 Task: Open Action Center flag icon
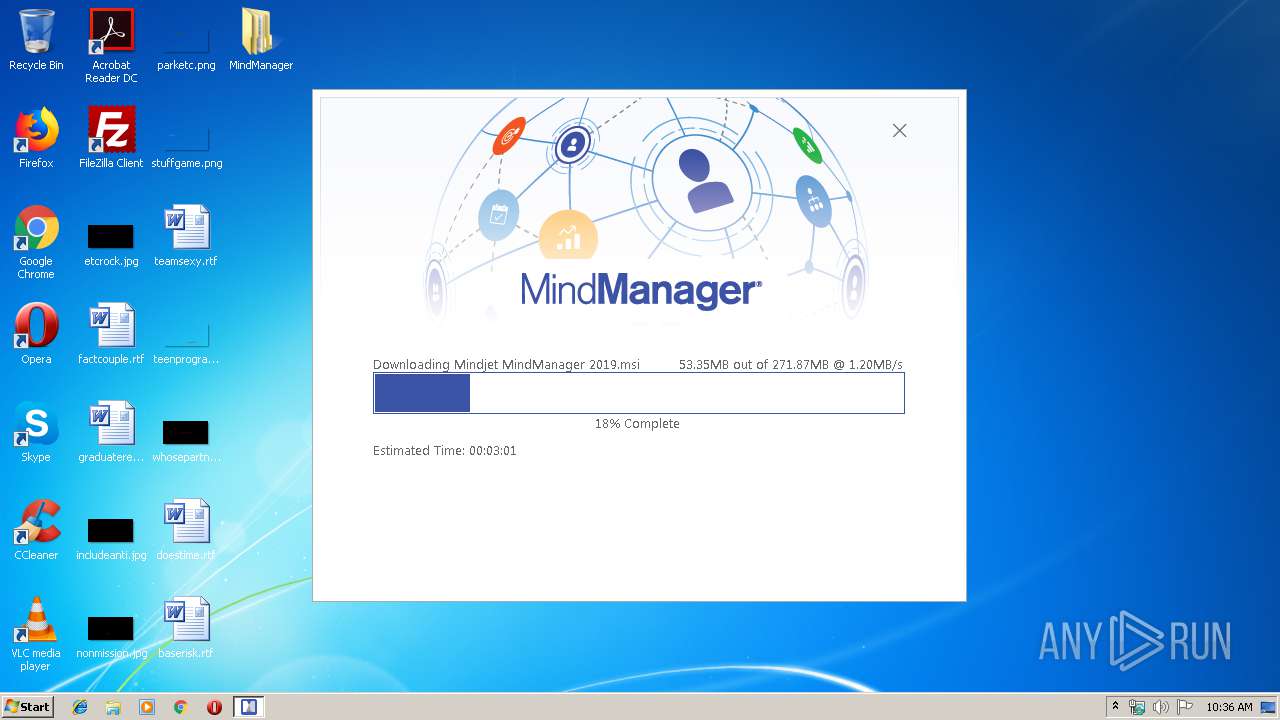click(x=1185, y=707)
